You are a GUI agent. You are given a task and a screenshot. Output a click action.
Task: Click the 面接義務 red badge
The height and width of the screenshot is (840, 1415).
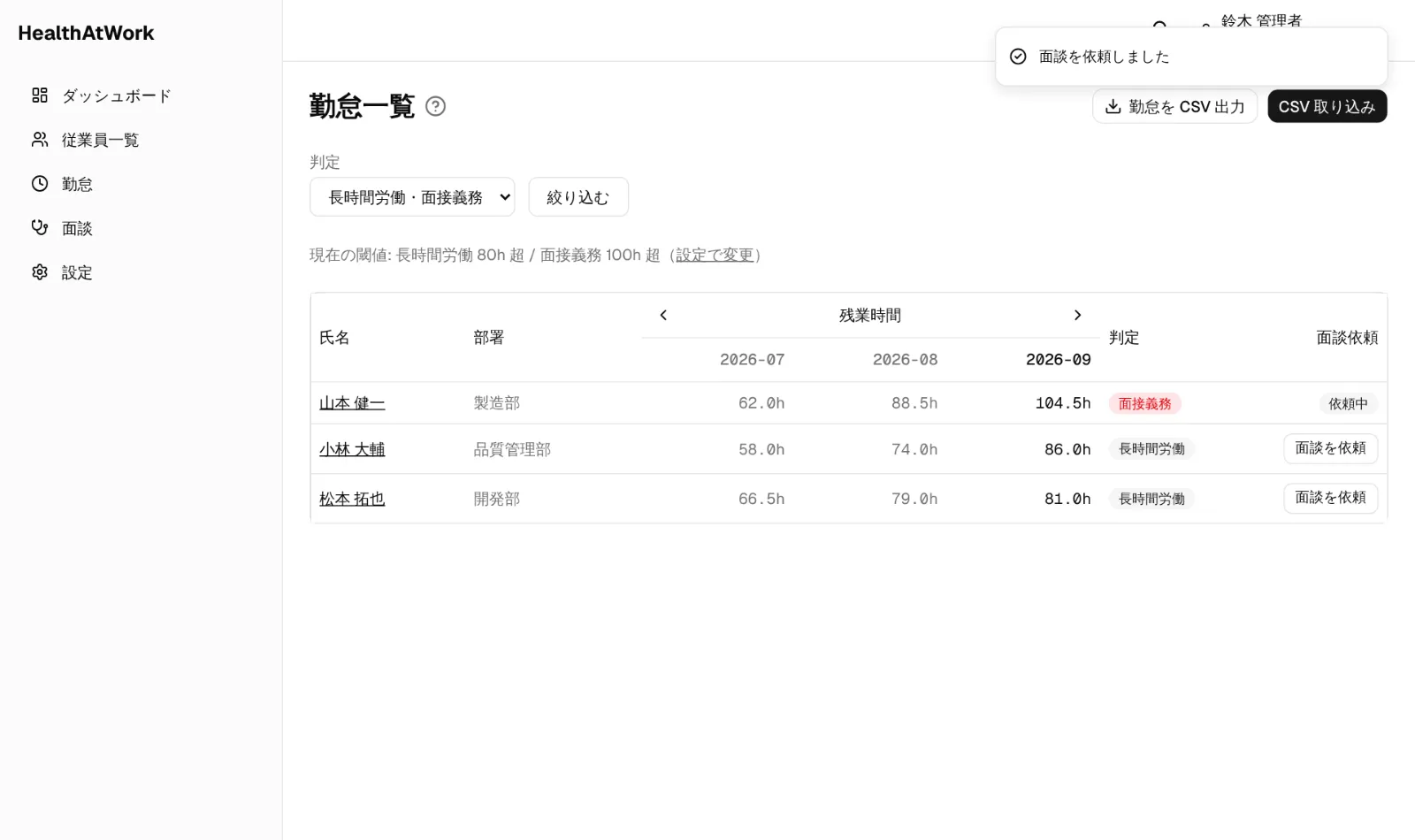pos(1144,403)
